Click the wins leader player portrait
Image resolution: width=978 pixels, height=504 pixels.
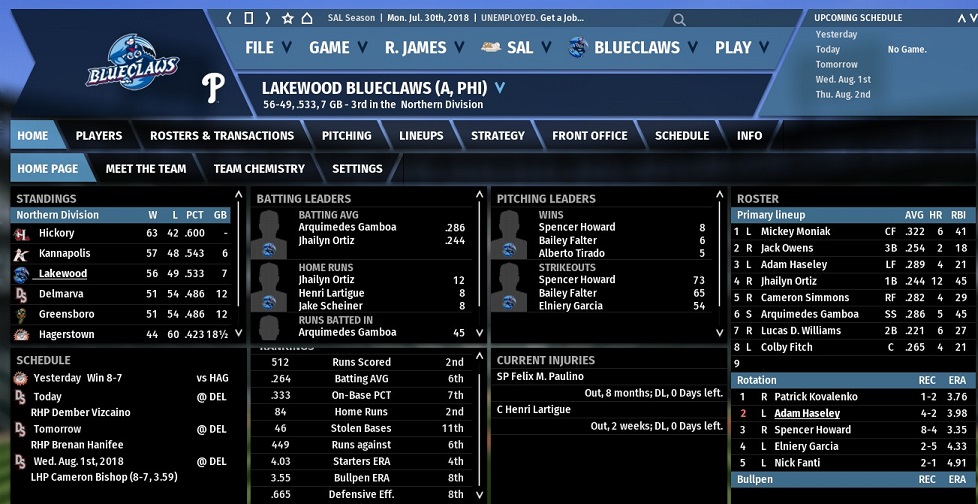pos(509,234)
